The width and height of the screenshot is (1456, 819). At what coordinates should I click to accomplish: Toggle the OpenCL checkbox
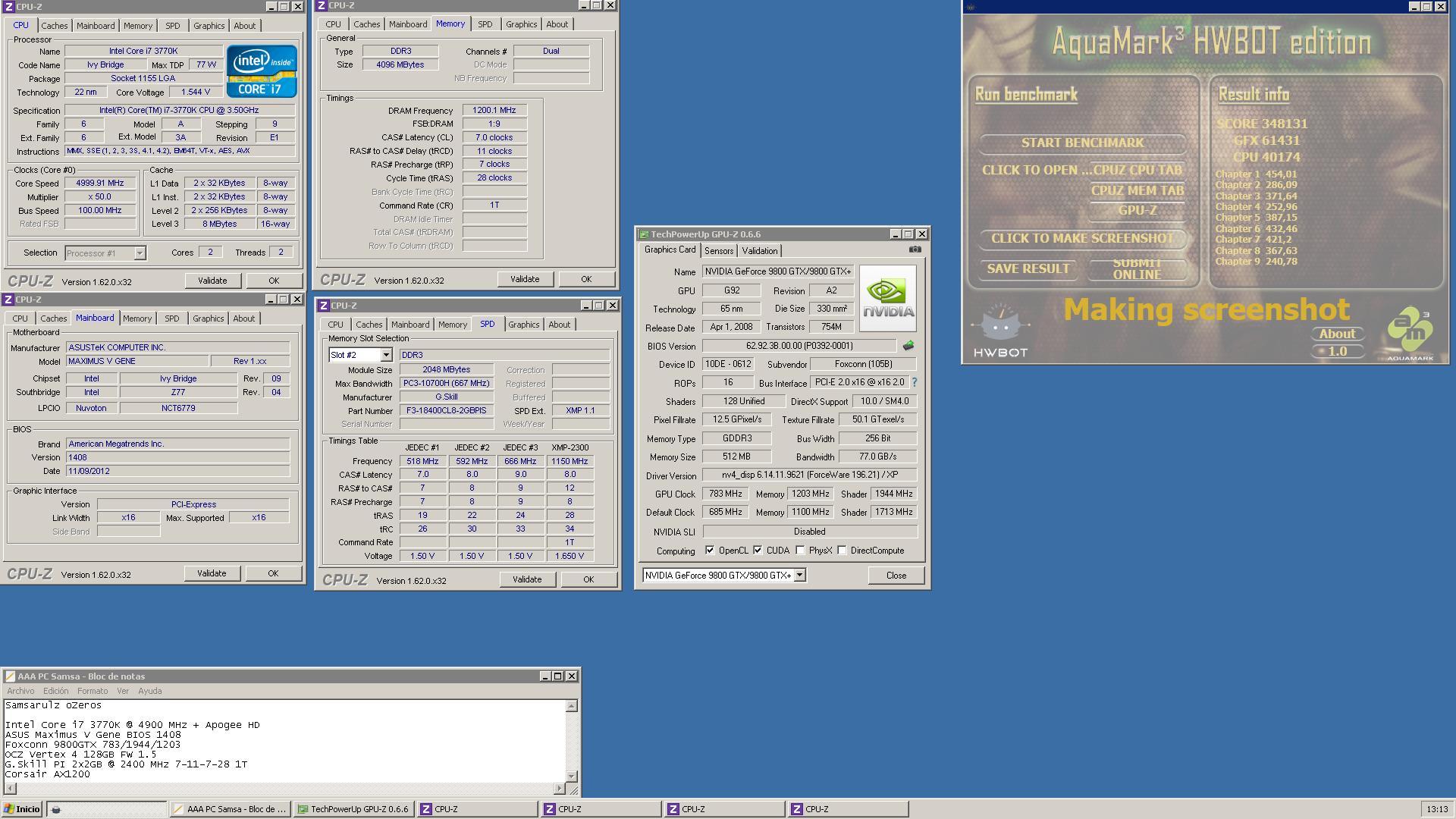[710, 551]
